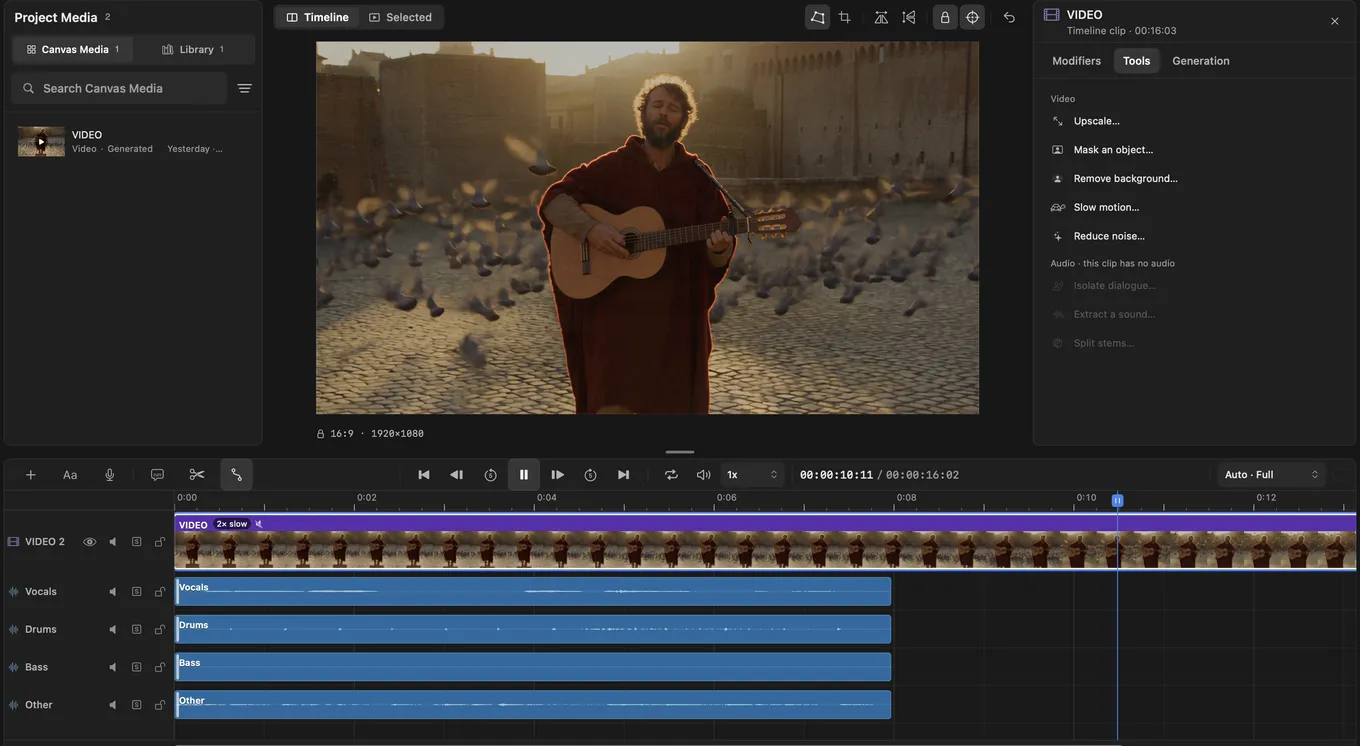Click the microphone record icon
1360x746 pixels.
(110, 475)
